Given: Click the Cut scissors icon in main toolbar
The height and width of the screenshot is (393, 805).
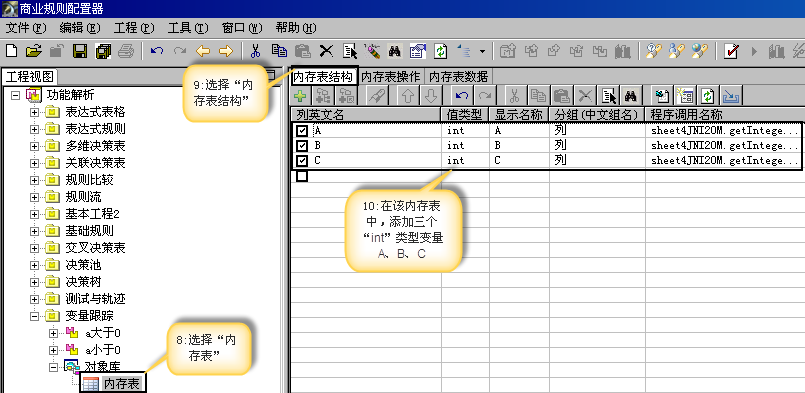Looking at the screenshot, I should 255,51.
